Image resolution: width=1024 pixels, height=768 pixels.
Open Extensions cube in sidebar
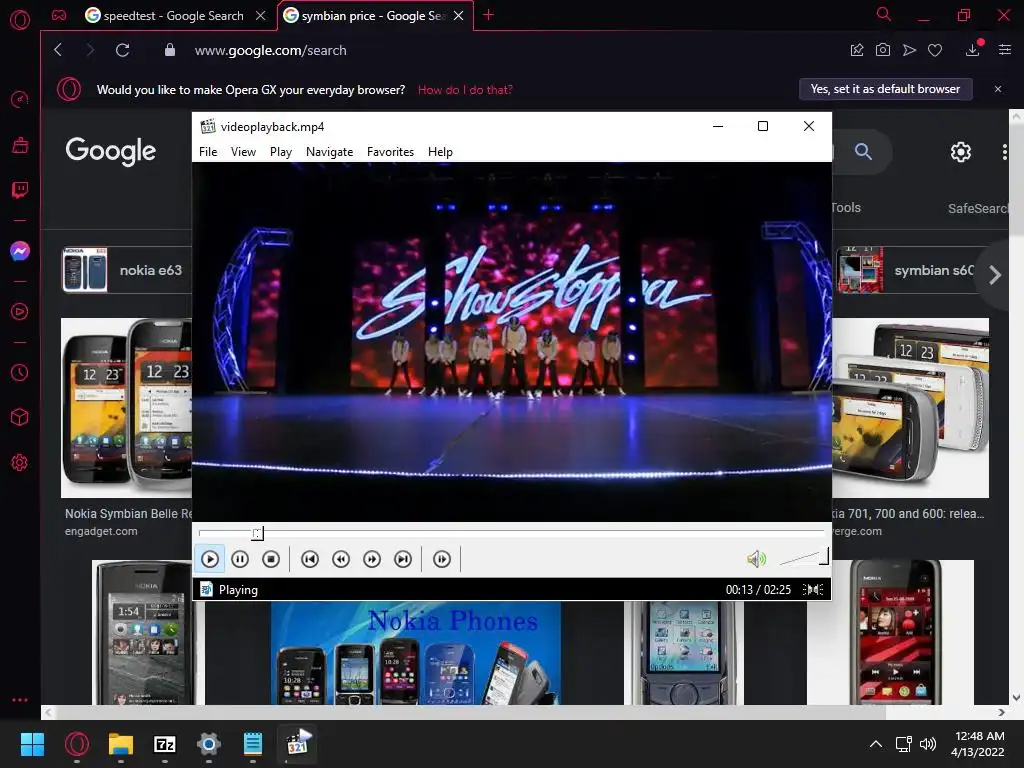pyautogui.click(x=20, y=417)
